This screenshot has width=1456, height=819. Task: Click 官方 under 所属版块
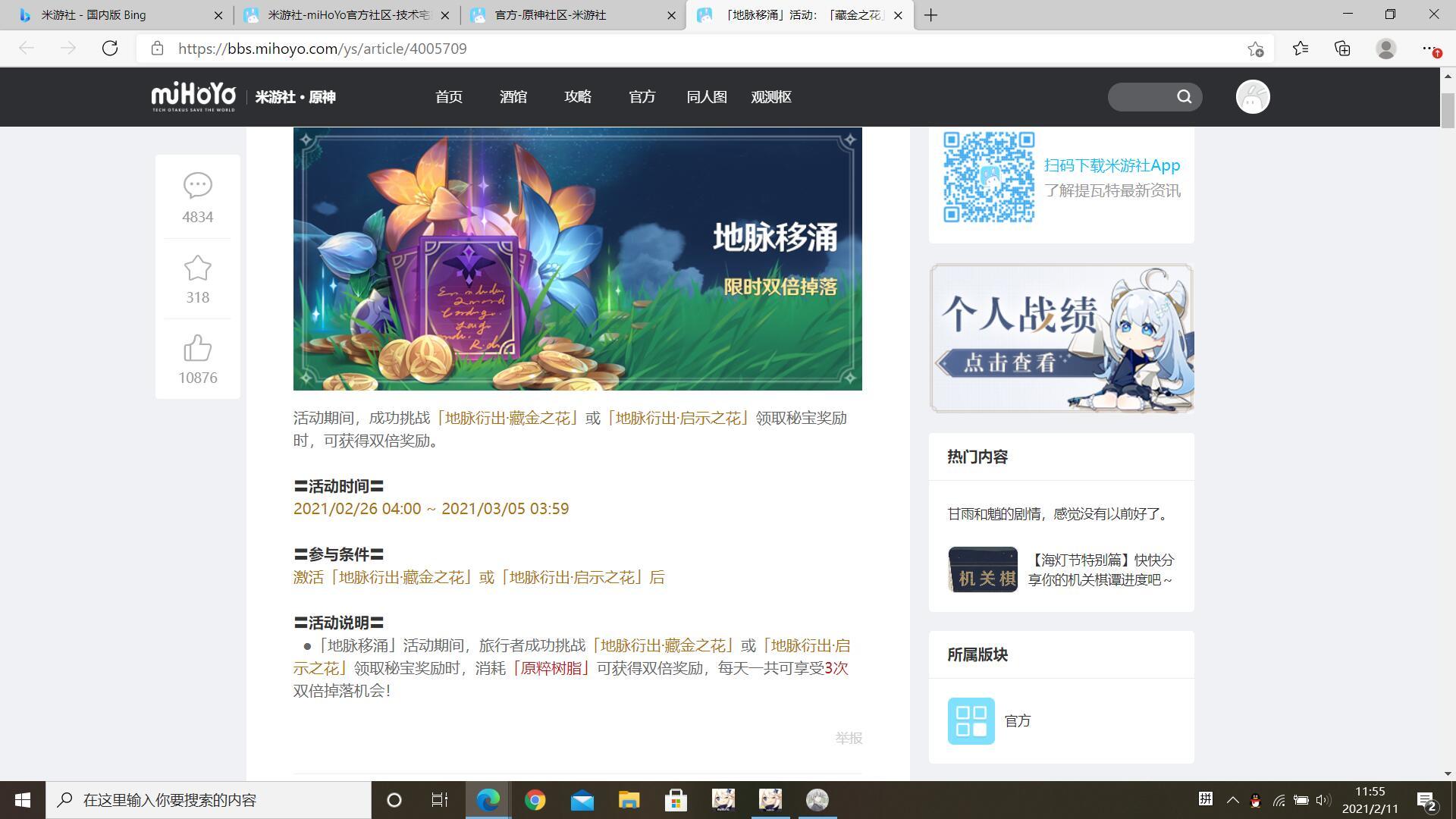[x=1018, y=721]
